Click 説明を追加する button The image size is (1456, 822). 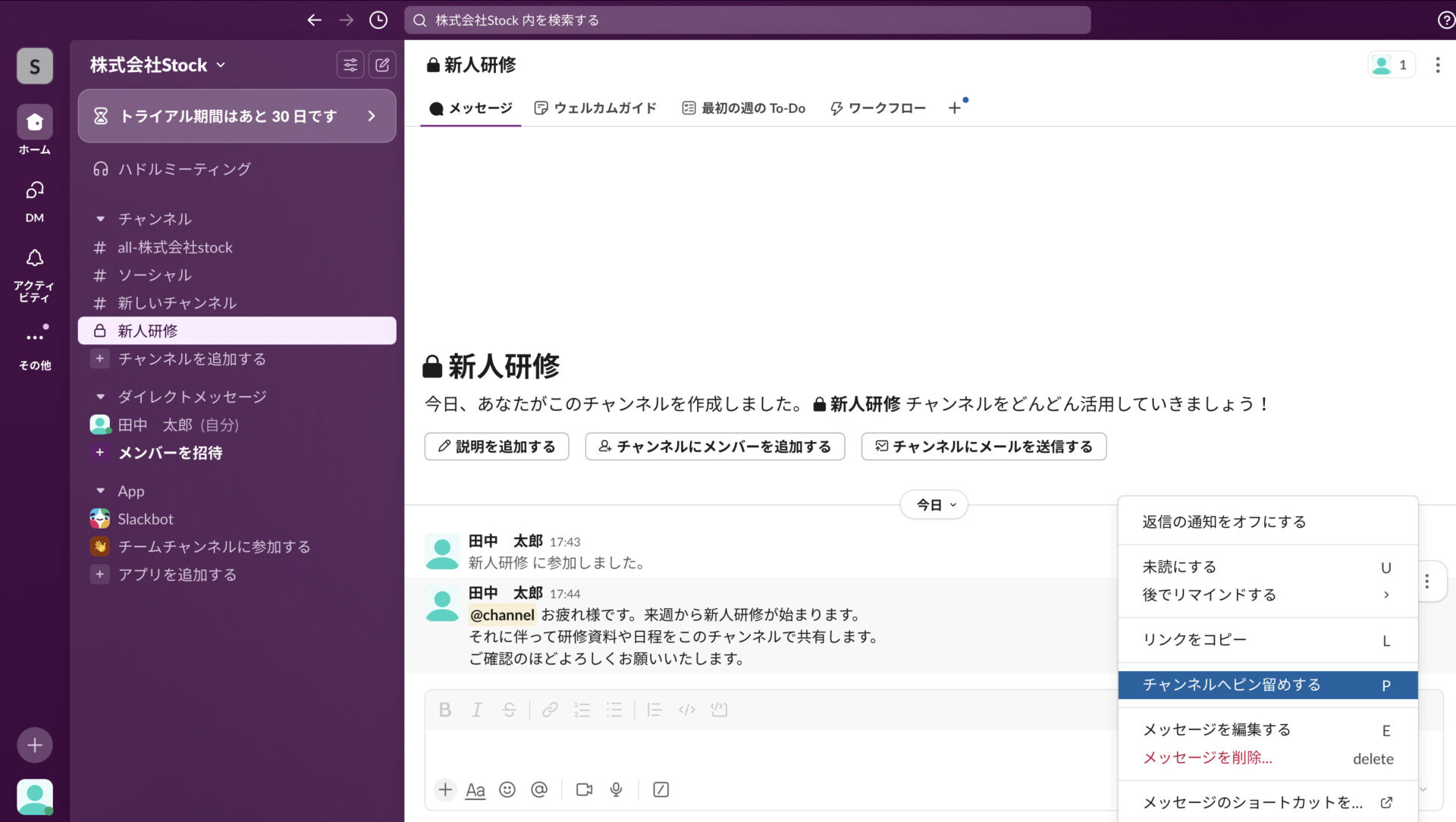tap(496, 447)
